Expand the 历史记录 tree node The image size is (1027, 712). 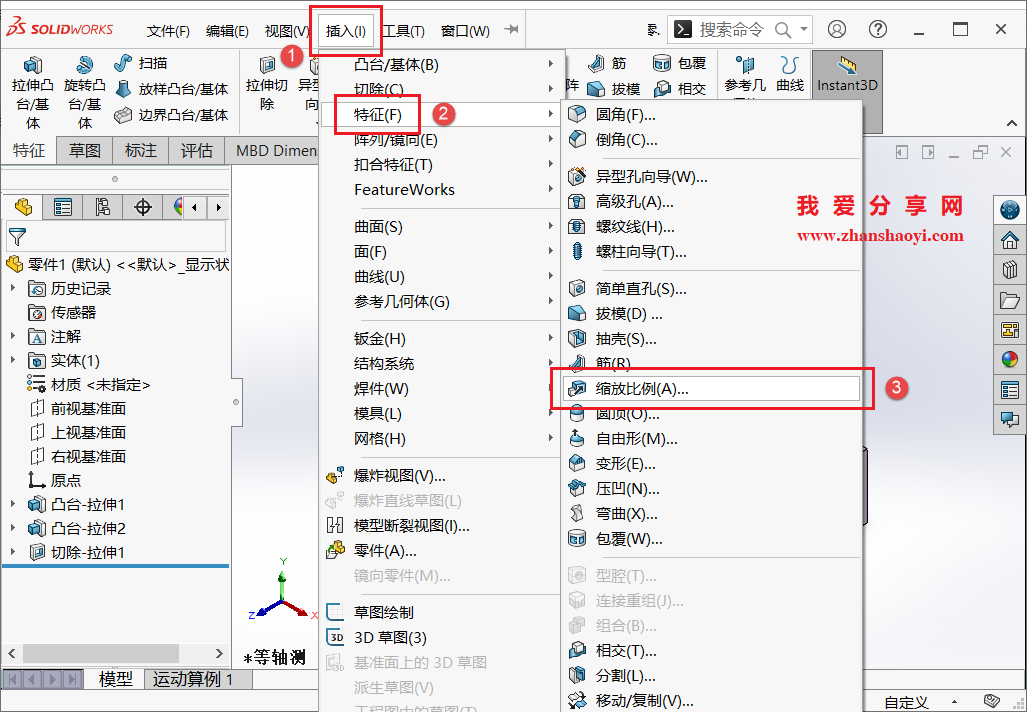pyautogui.click(x=13, y=288)
